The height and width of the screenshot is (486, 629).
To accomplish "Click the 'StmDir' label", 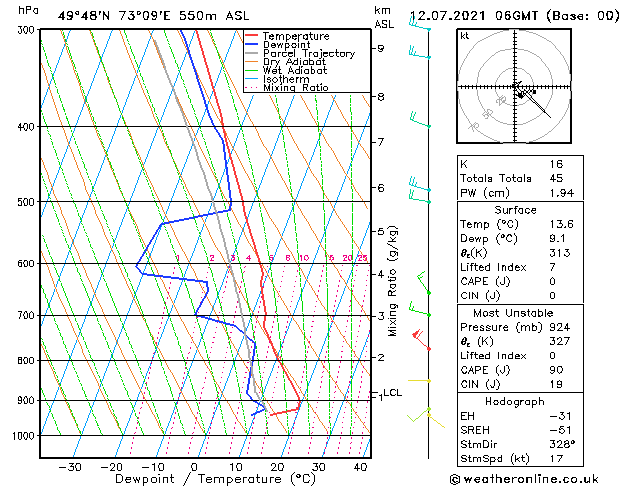I will pyautogui.click(x=479, y=444).
